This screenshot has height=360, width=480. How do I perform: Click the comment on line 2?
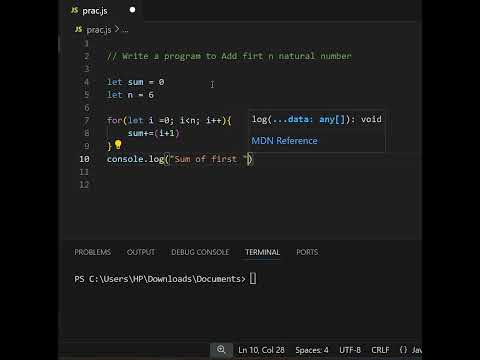[x=229, y=56]
